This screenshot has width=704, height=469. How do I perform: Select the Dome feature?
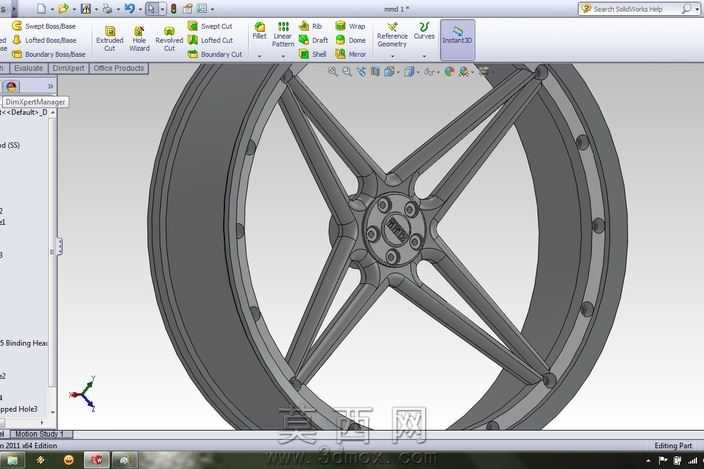(350, 40)
